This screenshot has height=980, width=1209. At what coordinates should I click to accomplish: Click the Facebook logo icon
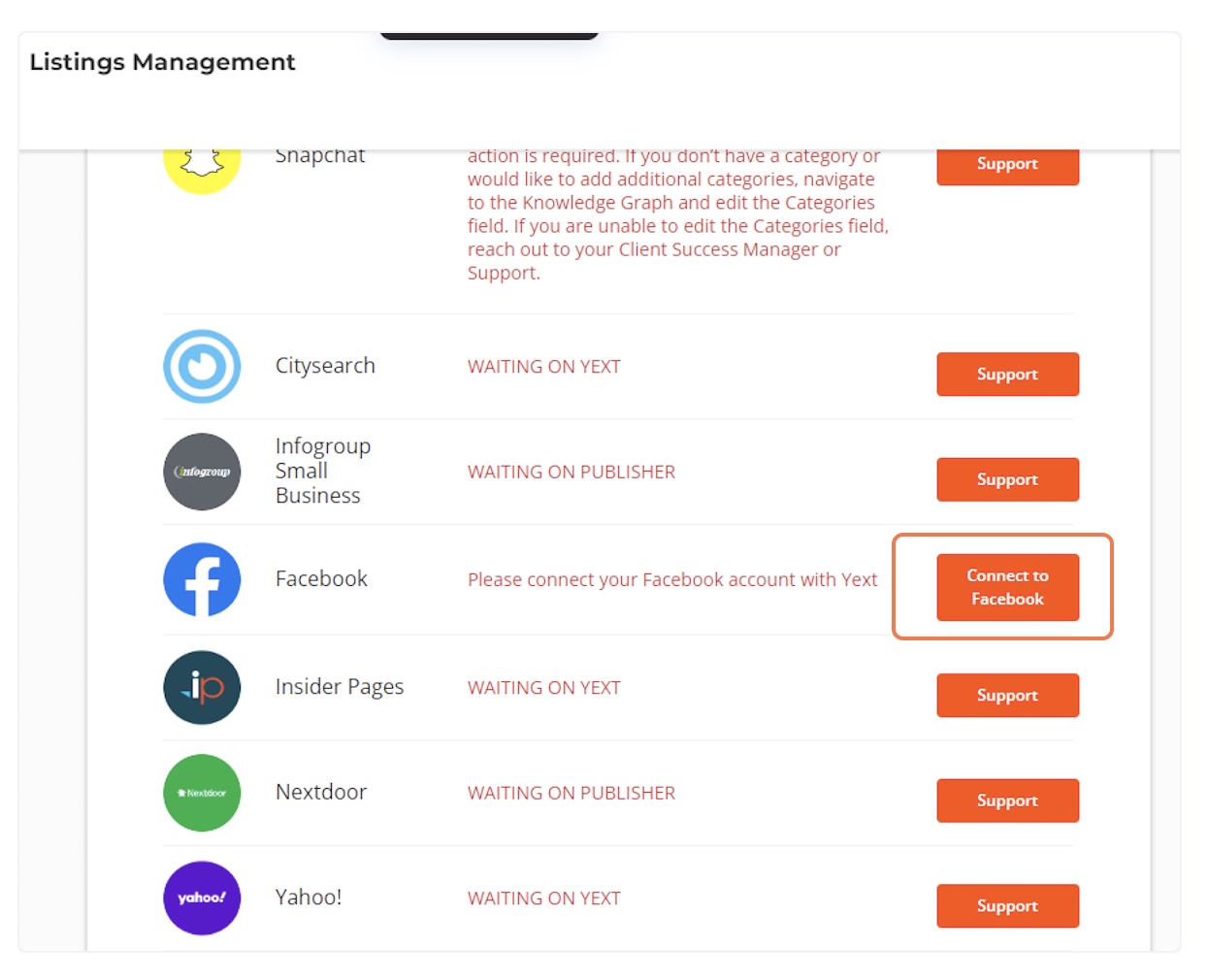point(202,579)
